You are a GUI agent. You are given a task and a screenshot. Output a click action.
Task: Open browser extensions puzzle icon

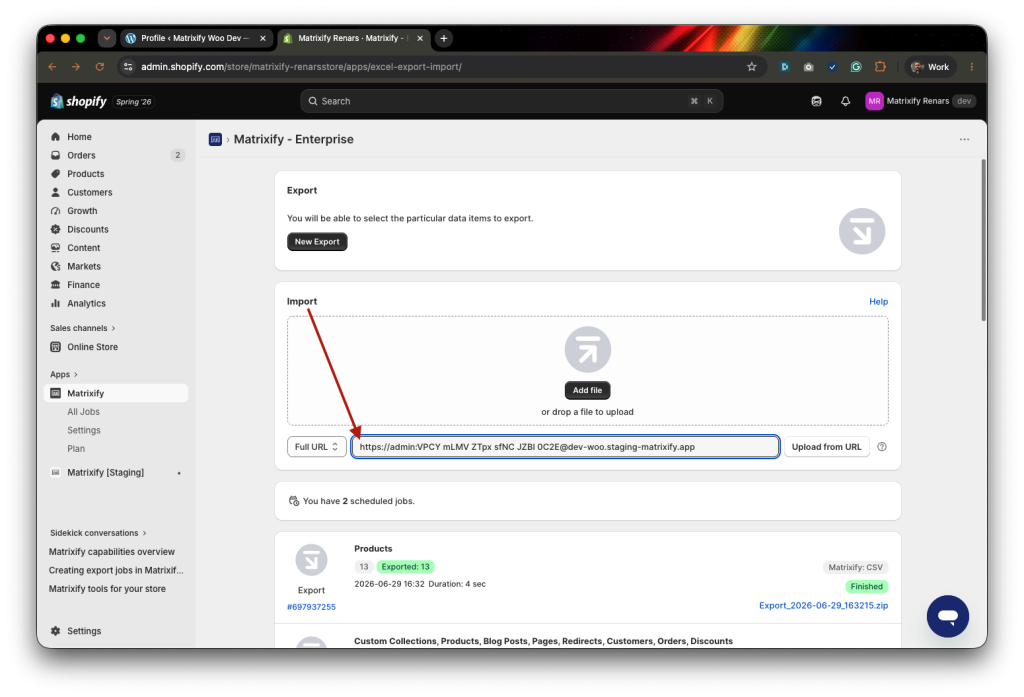(880, 67)
